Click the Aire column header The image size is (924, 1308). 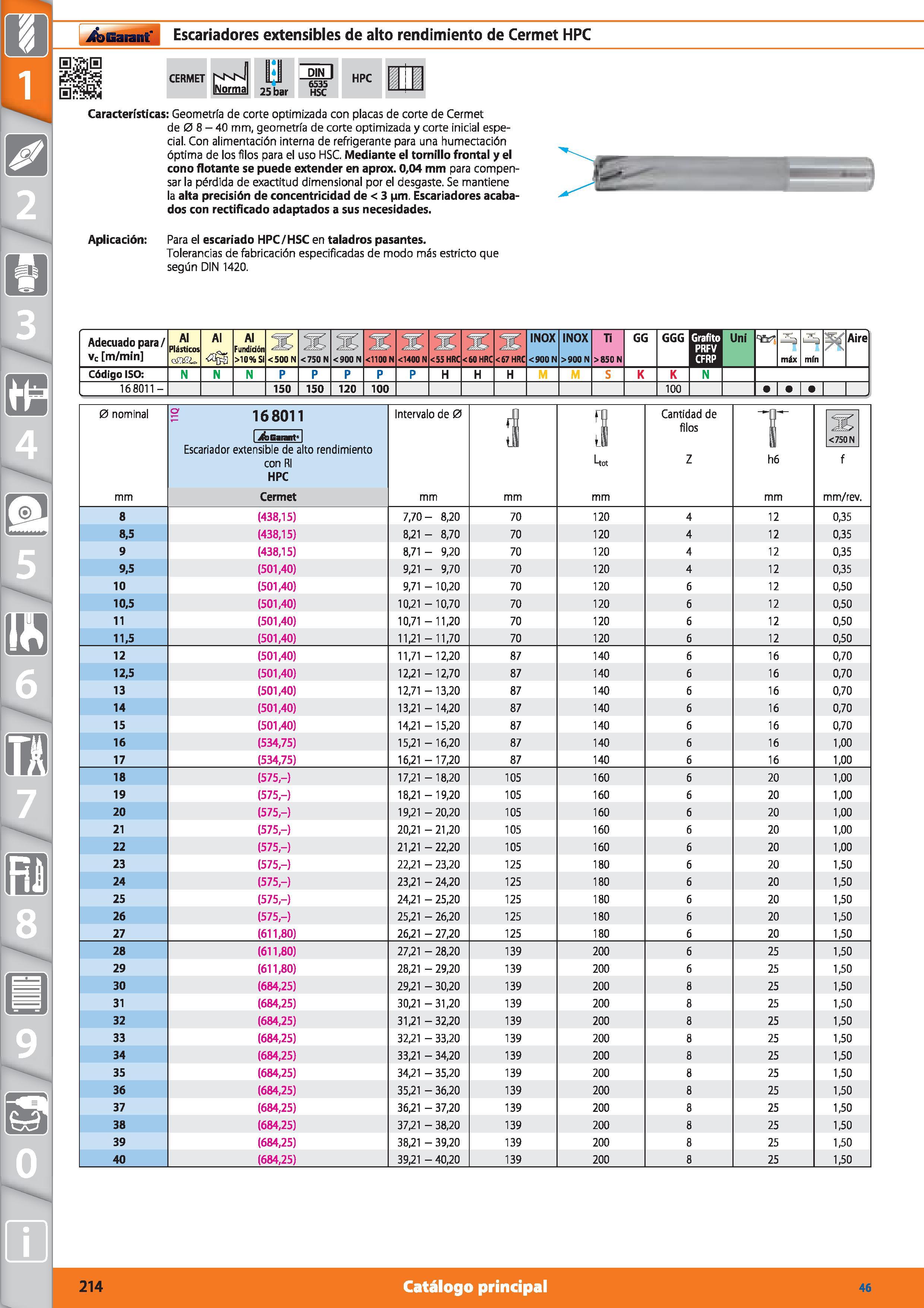pos(857,339)
